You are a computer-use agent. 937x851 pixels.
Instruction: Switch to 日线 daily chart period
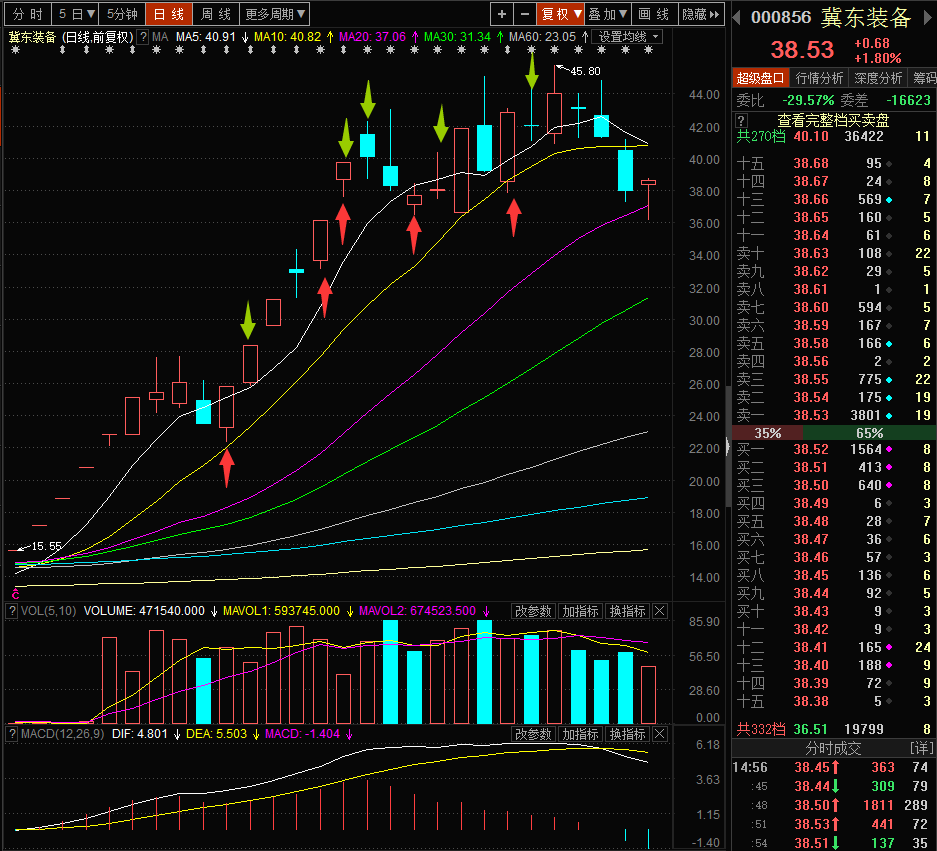[x=169, y=14]
